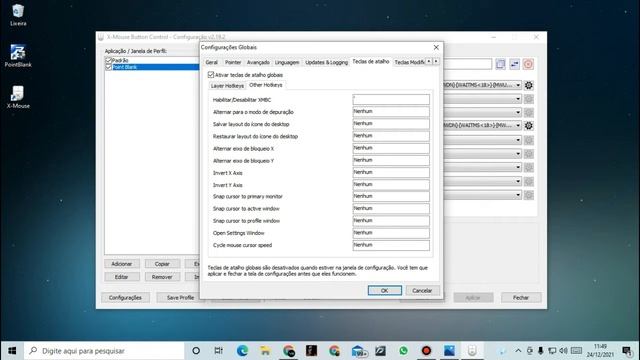Viewport: 640px width, 360px height.
Task: Click the Restaurar layout do ícone hotkey field
Action: [391, 136]
